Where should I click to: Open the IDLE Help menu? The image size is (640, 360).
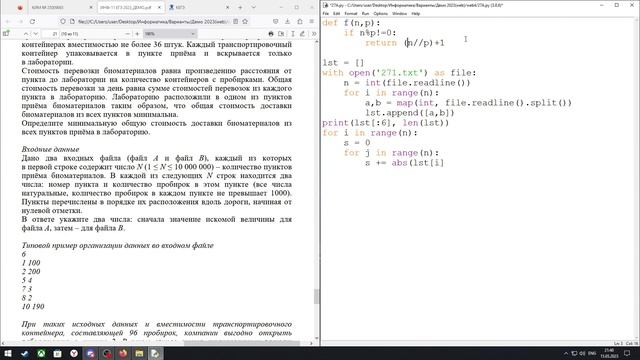[x=415, y=13]
